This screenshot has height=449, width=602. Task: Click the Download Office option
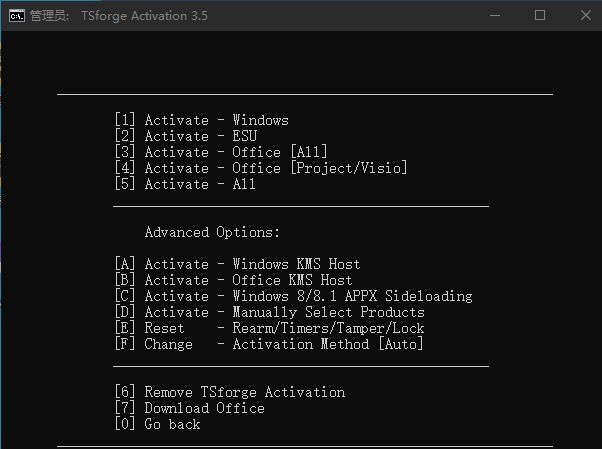click(x=190, y=408)
